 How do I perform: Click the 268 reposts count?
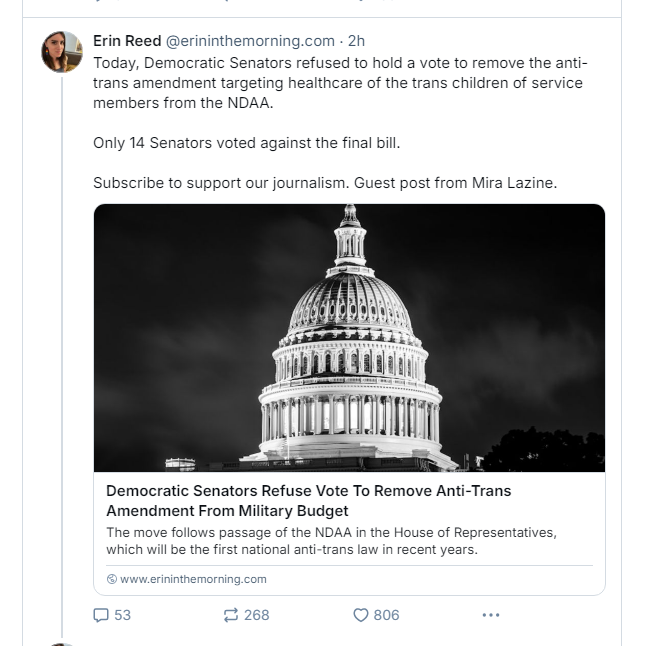point(257,615)
